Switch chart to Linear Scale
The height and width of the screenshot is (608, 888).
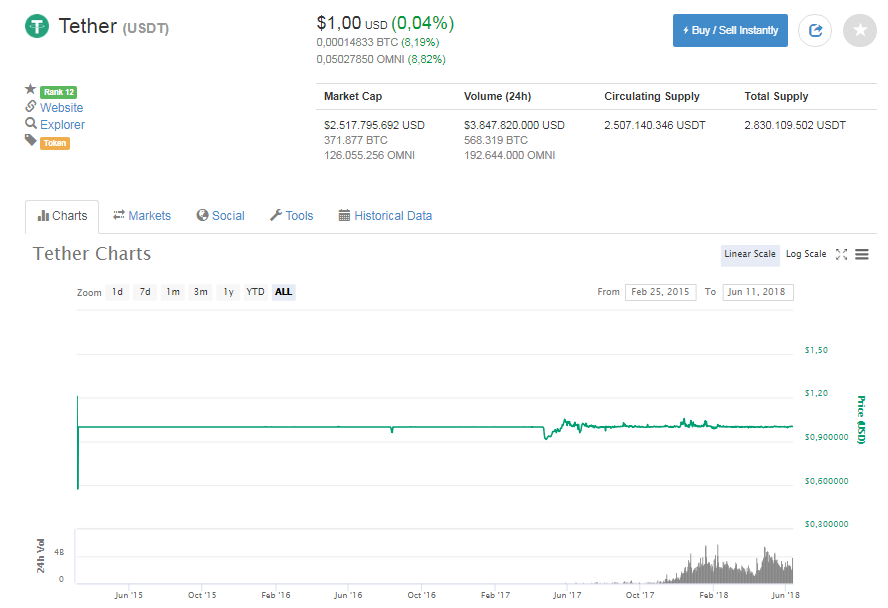click(750, 254)
